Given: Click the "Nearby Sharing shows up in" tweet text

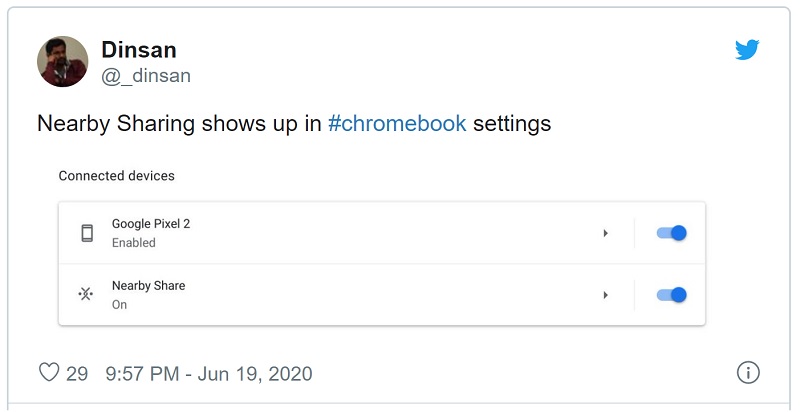Looking at the screenshot, I should click(x=178, y=124).
